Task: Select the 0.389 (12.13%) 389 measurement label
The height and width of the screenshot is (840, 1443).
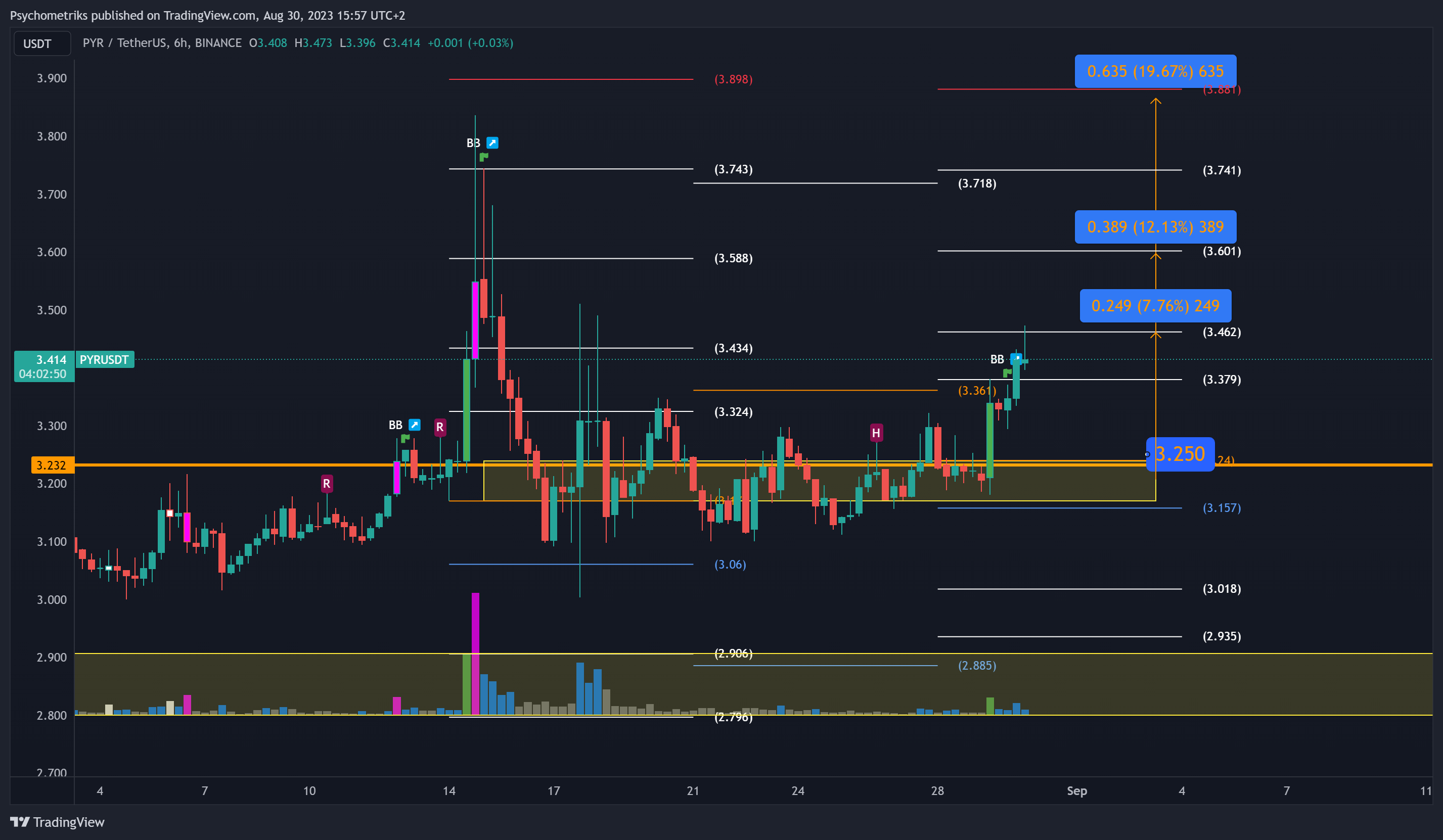Action: tap(1155, 227)
